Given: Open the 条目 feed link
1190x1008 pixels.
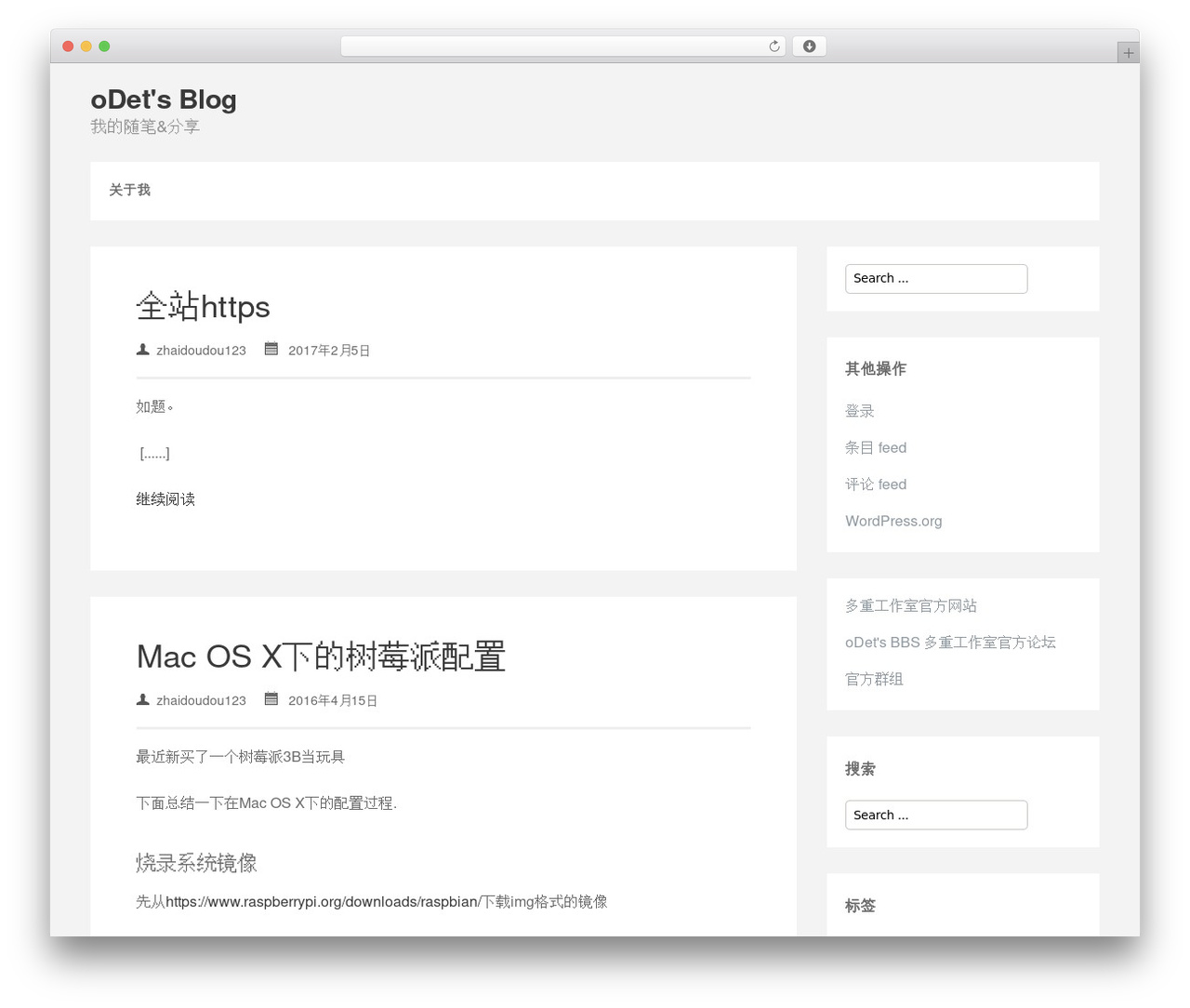Looking at the screenshot, I should (876, 447).
